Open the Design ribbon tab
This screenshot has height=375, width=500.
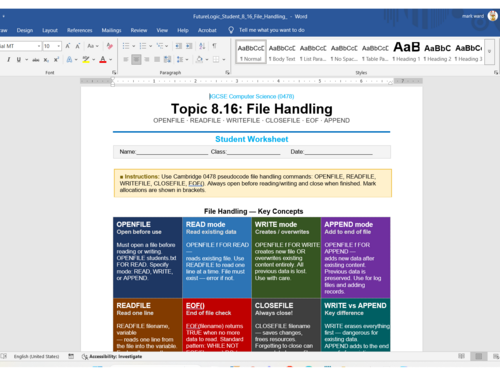click(x=25, y=30)
